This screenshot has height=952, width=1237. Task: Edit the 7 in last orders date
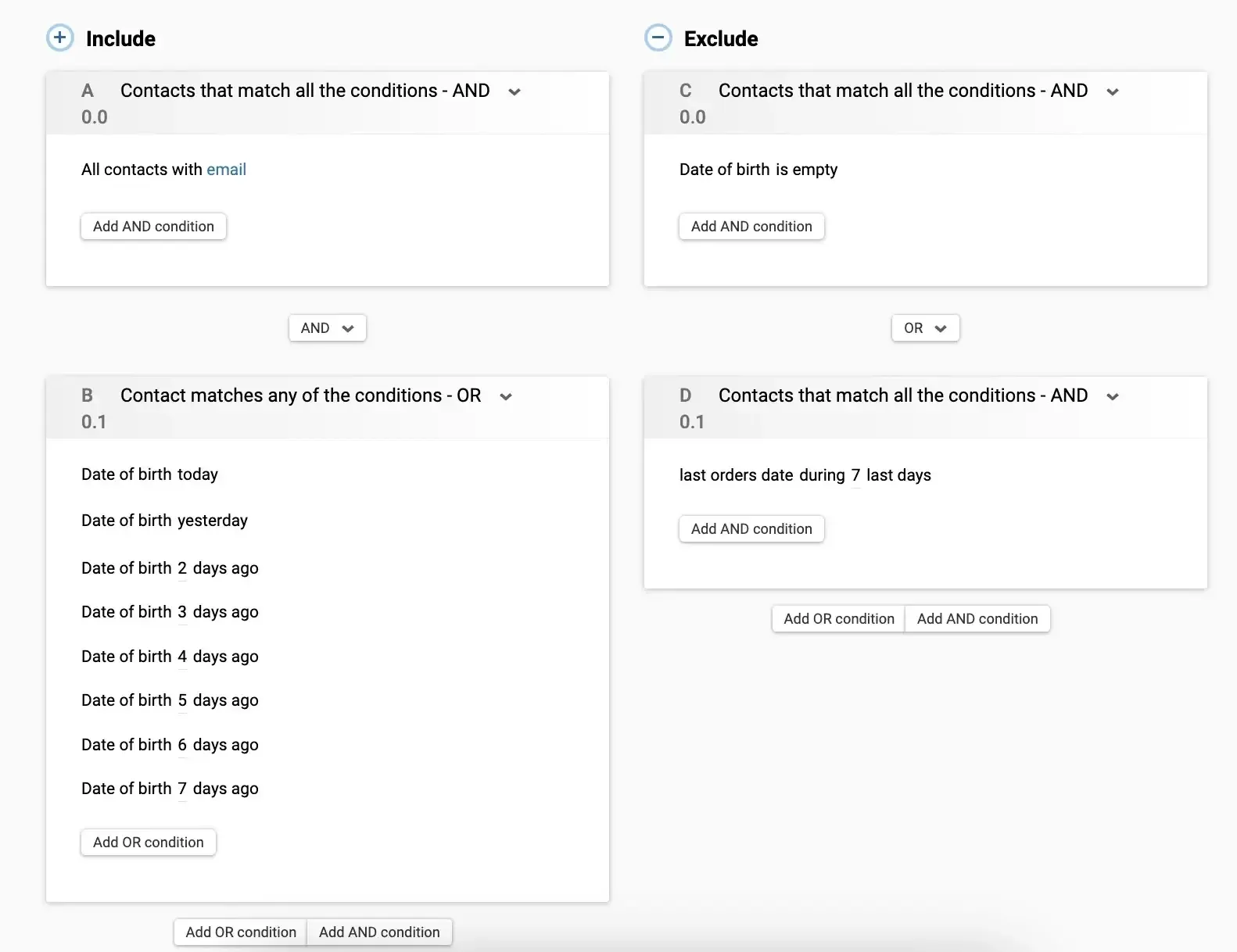coord(855,476)
